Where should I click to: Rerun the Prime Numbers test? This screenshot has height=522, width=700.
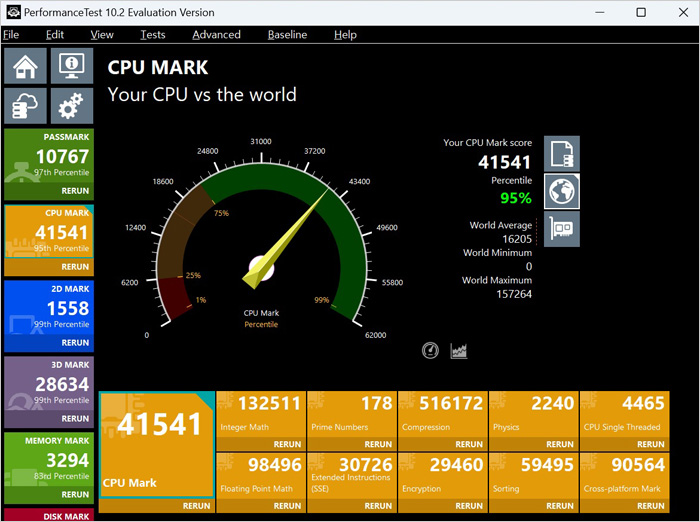(x=352, y=444)
